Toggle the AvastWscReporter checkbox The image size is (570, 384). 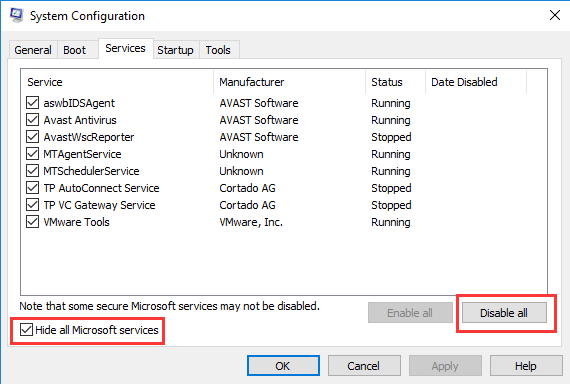[32, 137]
